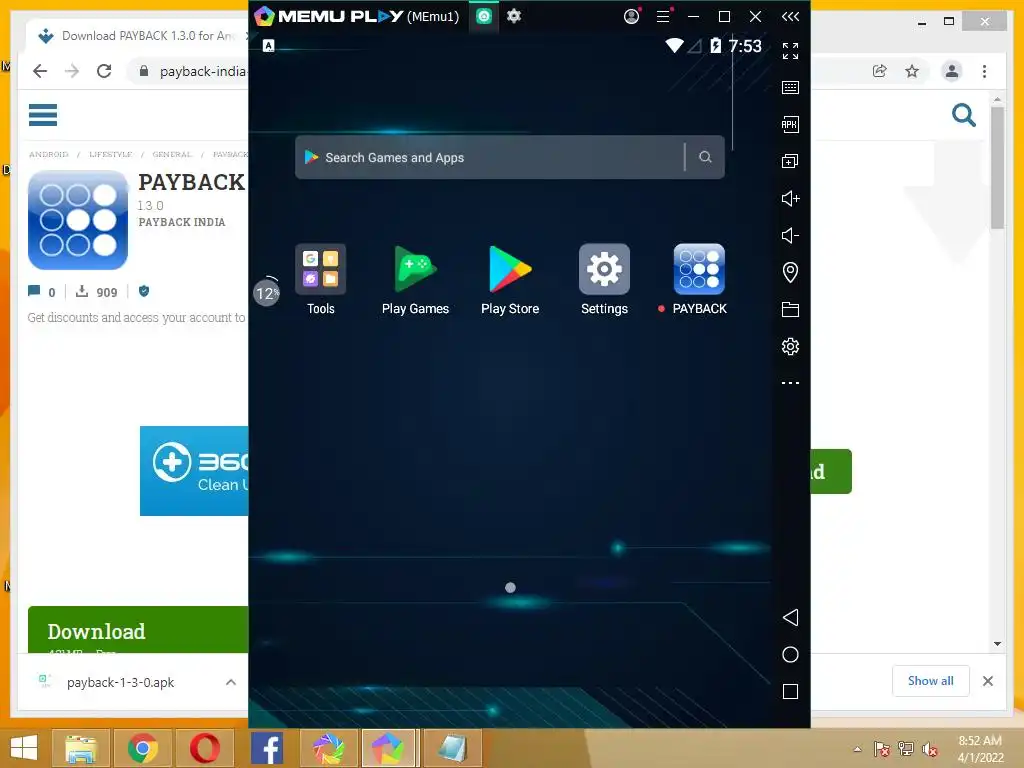Click PAYBACK app logo on webpage
Screen dimensions: 1024x768
(x=78, y=220)
